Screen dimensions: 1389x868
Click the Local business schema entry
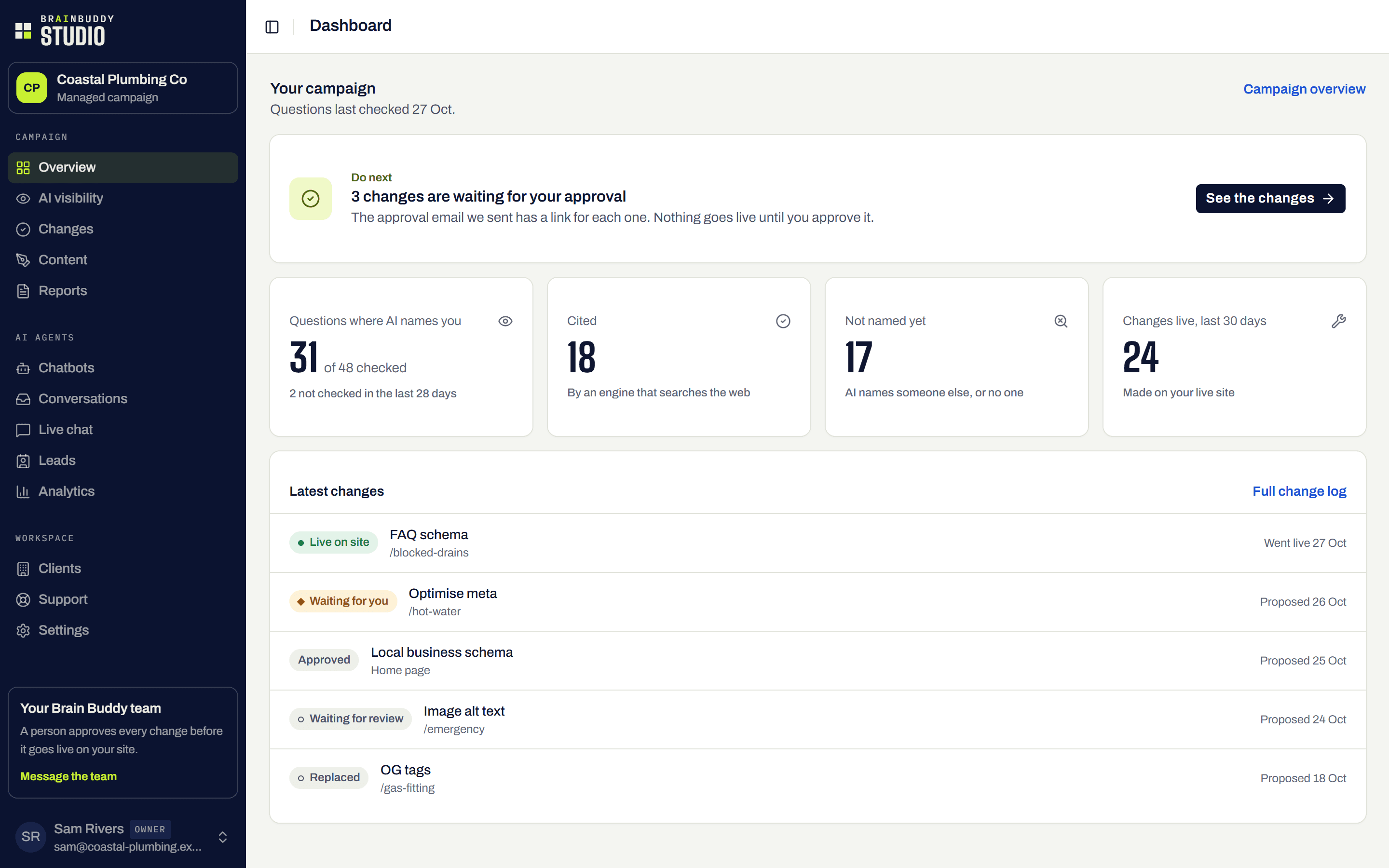(x=442, y=652)
